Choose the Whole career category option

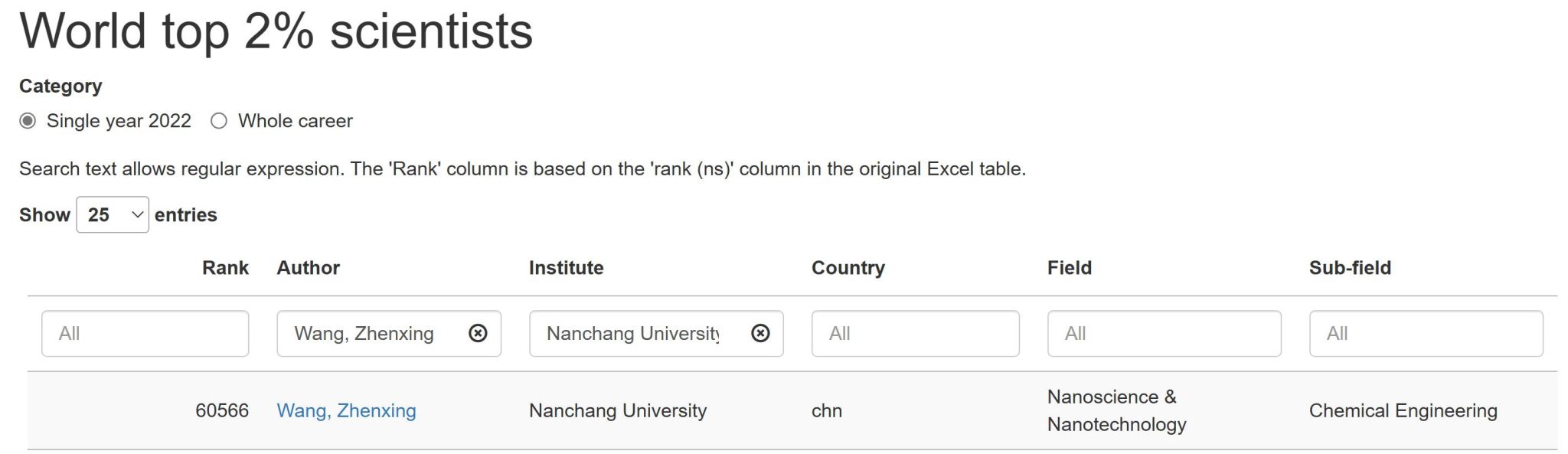coord(219,121)
